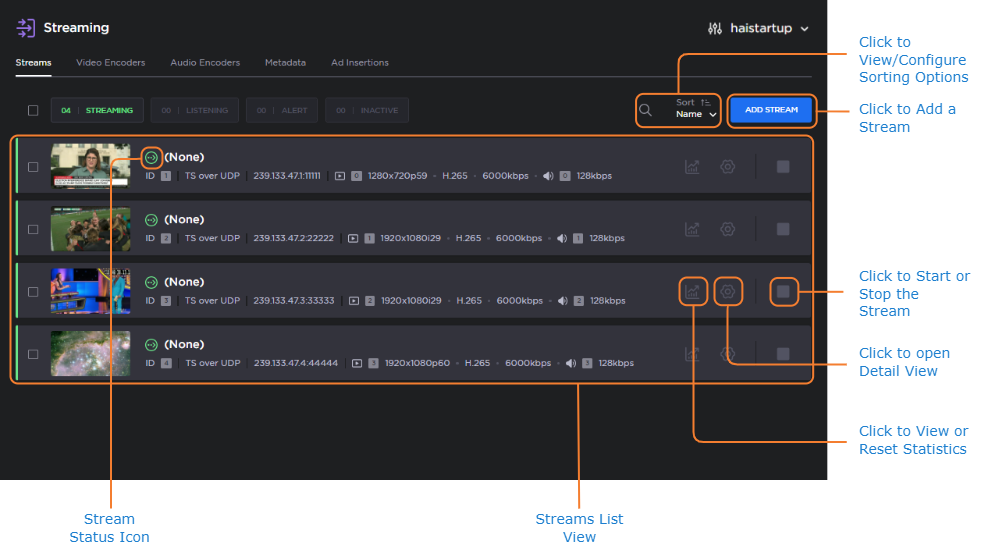Tick the checkbox for stream ID 4
Viewport: 999px width, 547px height.
coord(33,354)
